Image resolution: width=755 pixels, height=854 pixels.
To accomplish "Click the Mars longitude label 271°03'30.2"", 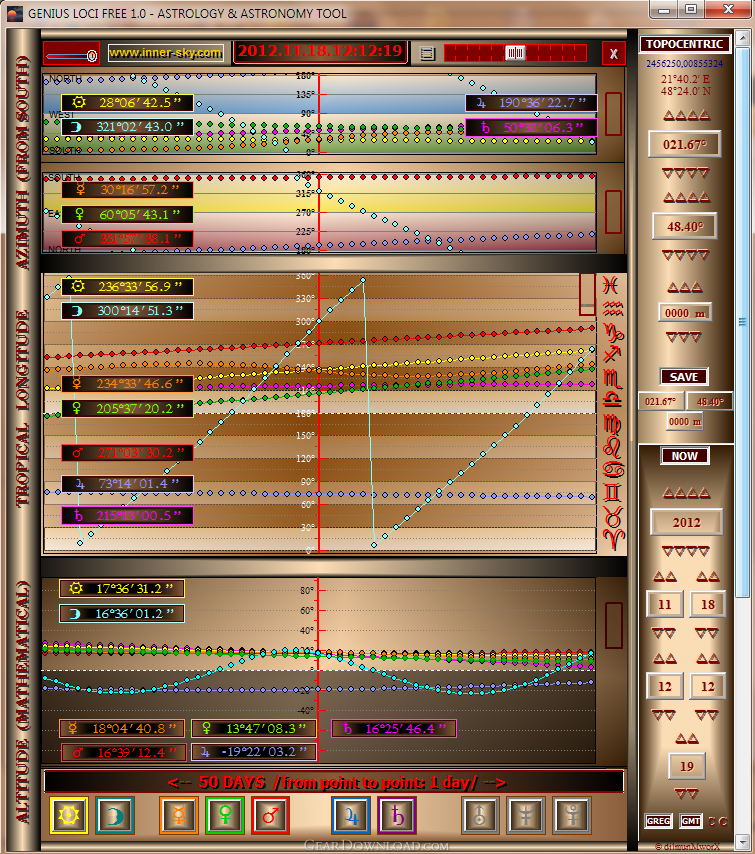I will tap(127, 453).
